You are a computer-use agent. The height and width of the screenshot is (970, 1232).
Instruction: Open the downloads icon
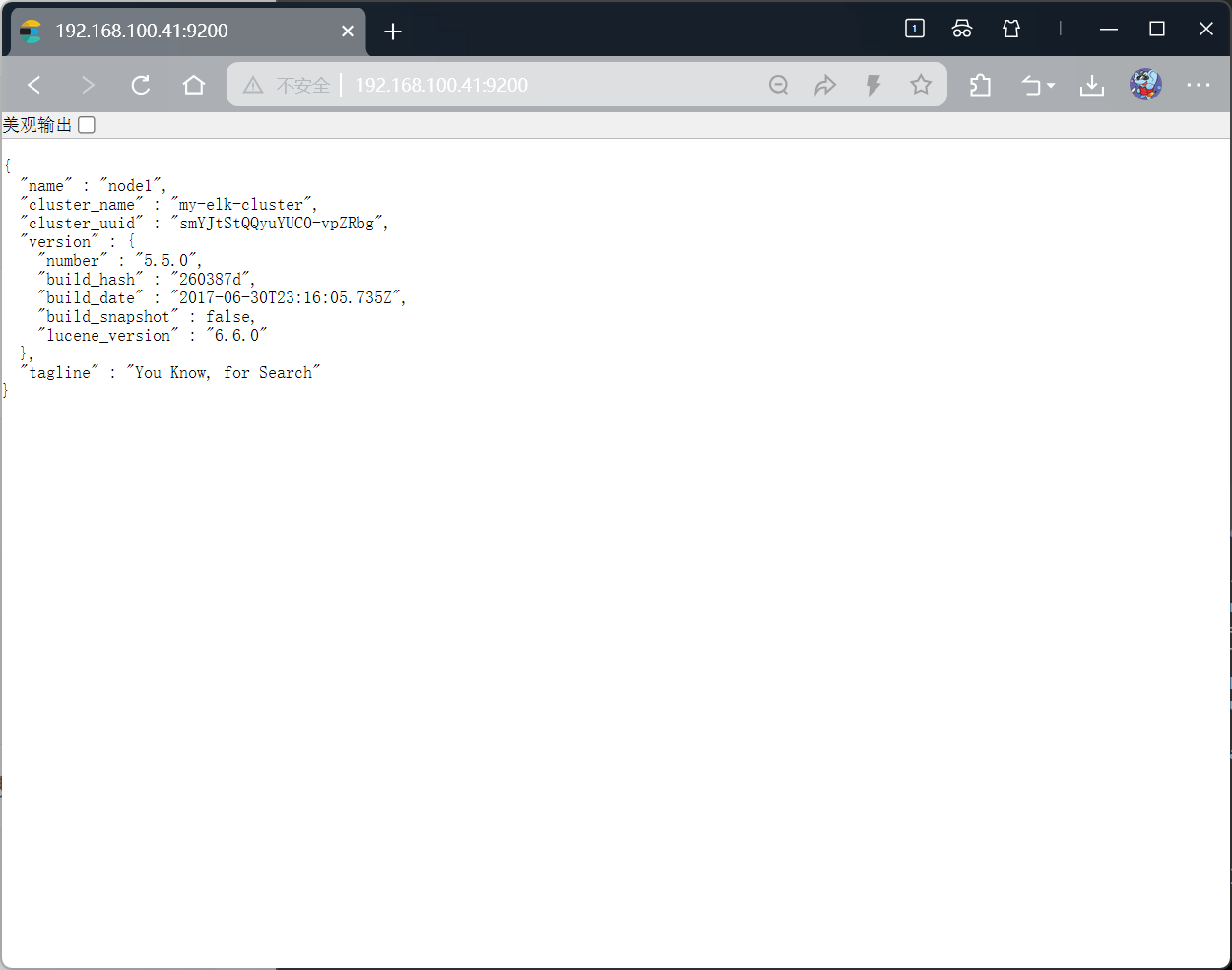(1092, 86)
